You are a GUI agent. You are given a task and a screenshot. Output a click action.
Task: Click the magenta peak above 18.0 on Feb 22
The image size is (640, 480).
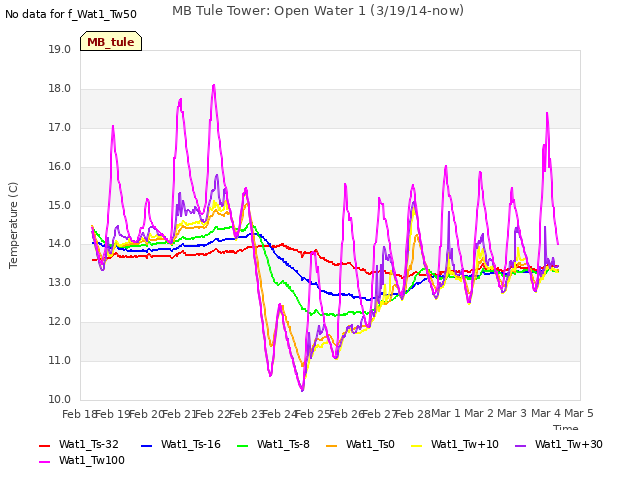[x=213, y=86]
